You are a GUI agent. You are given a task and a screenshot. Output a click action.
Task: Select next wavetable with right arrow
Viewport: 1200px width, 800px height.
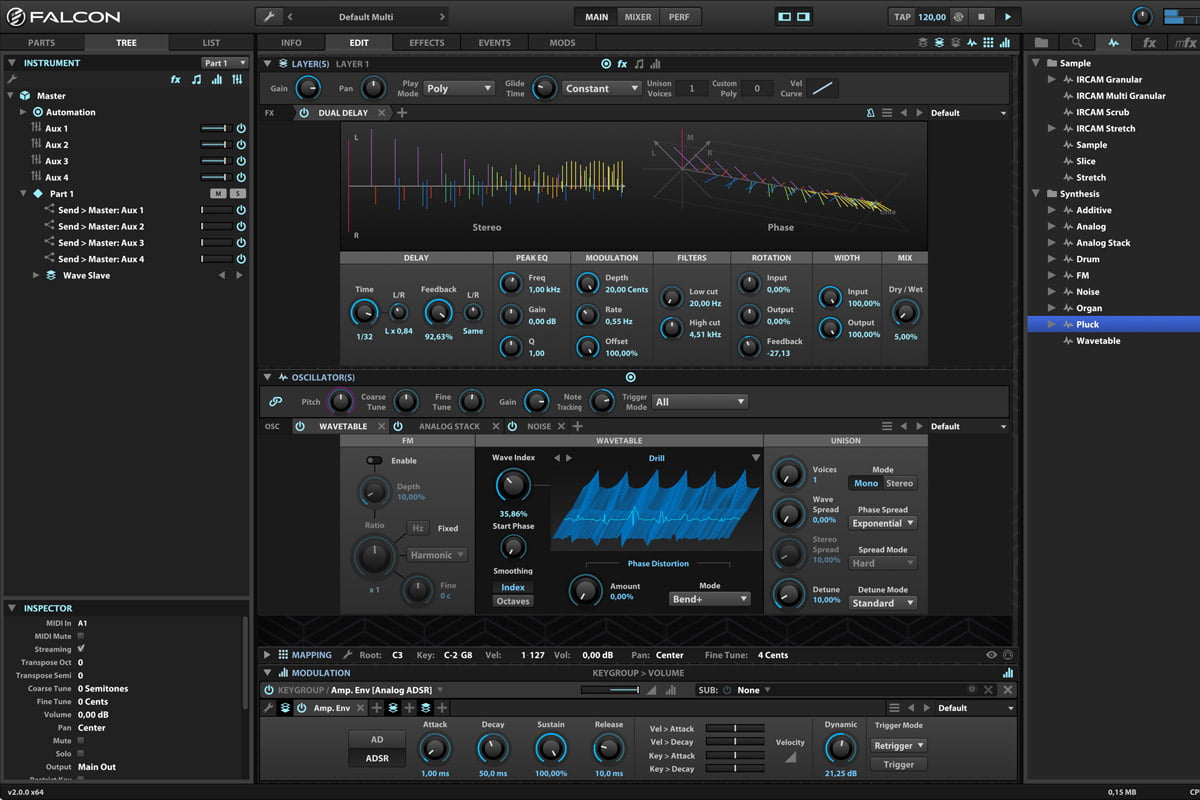[x=569, y=458]
